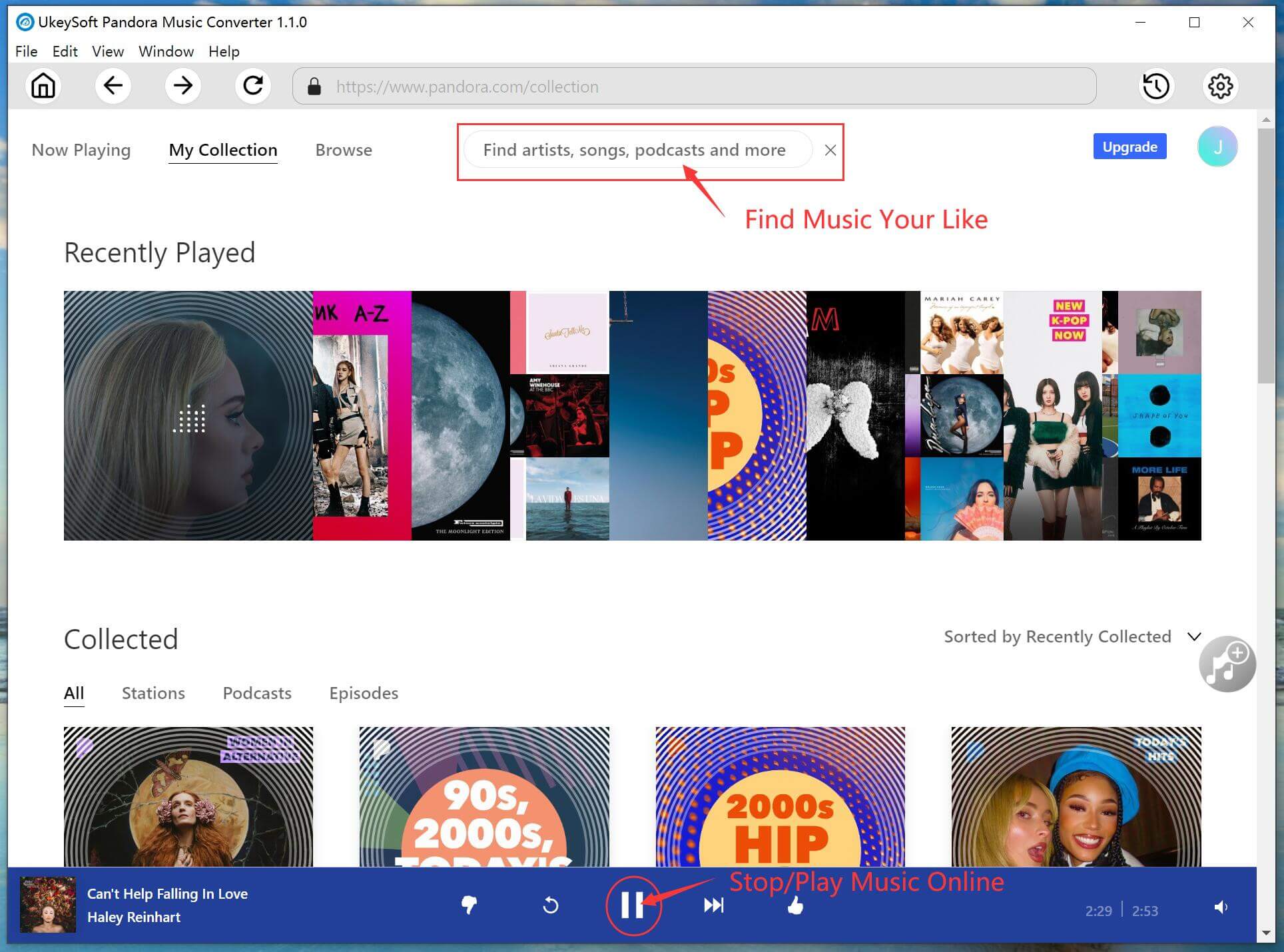Image resolution: width=1284 pixels, height=952 pixels.
Task: Click the Browse navigation menu item
Action: point(343,149)
